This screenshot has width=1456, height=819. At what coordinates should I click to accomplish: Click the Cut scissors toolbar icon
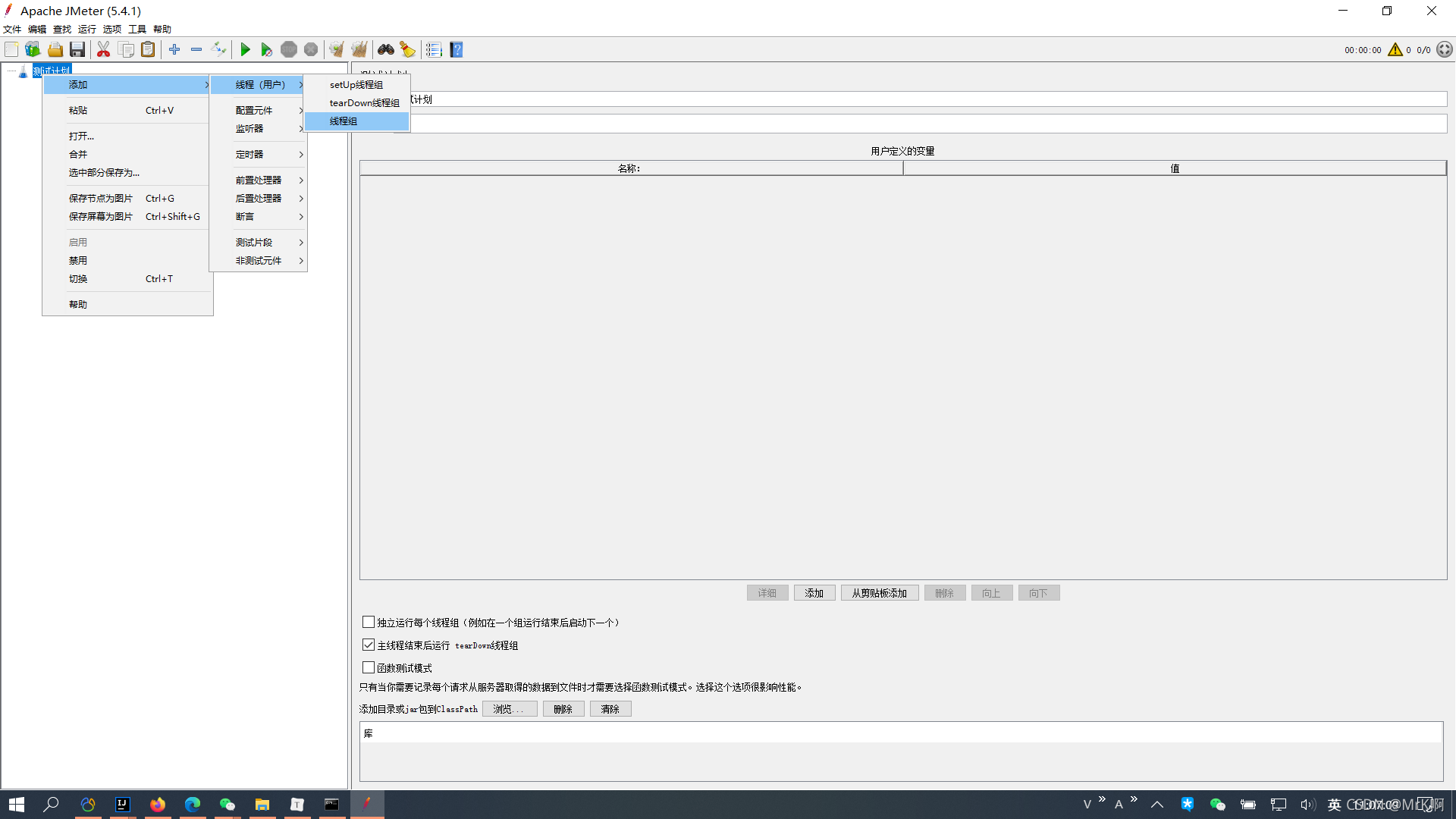point(103,50)
